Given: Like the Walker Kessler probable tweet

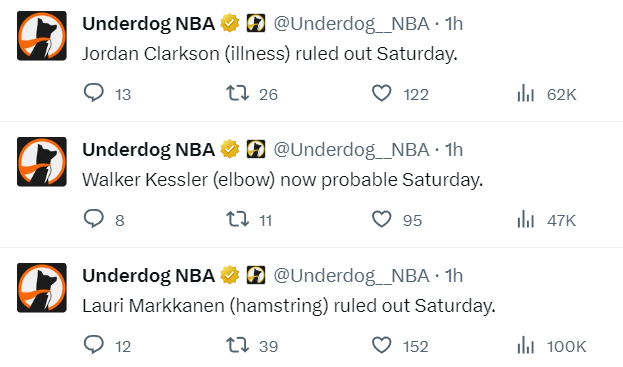Looking at the screenshot, I should [x=381, y=219].
